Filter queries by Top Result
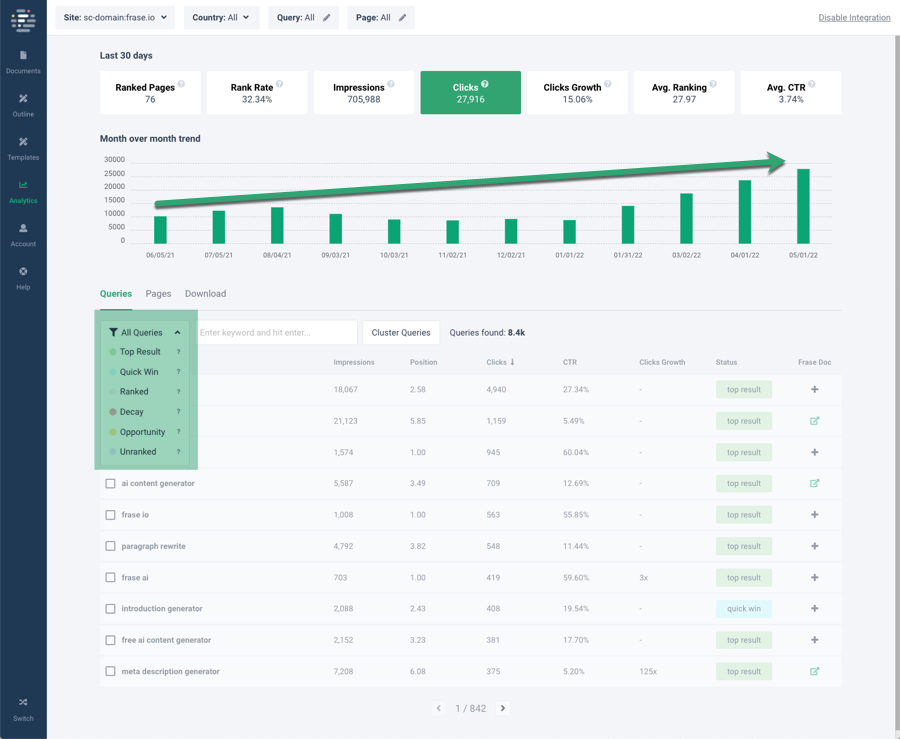900x739 pixels. coord(140,352)
